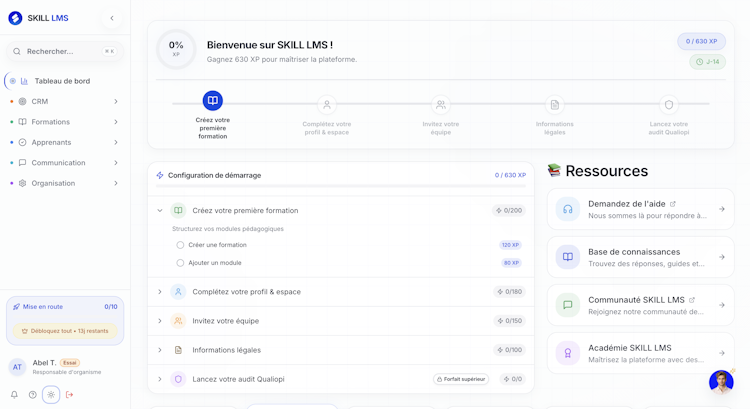Click the SKILL LMS logo icon
Screen dimensions: 750x409
[15, 18]
